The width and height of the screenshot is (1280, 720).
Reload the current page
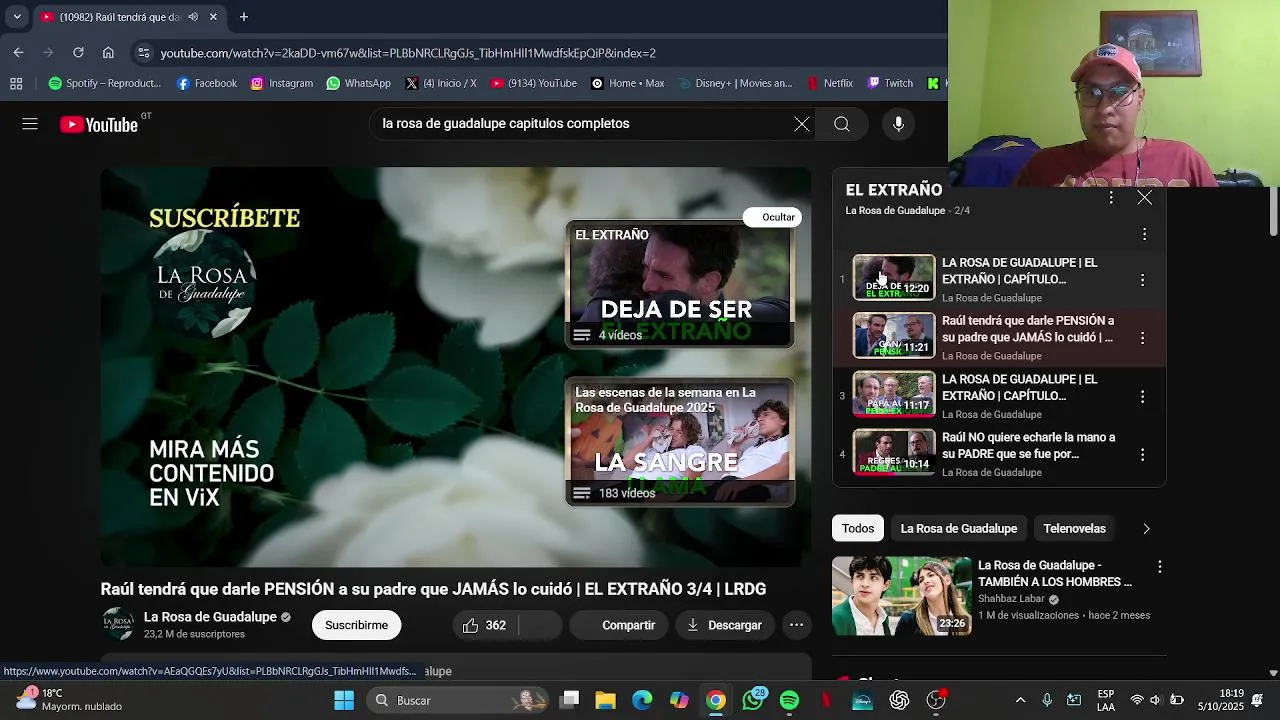point(78,53)
